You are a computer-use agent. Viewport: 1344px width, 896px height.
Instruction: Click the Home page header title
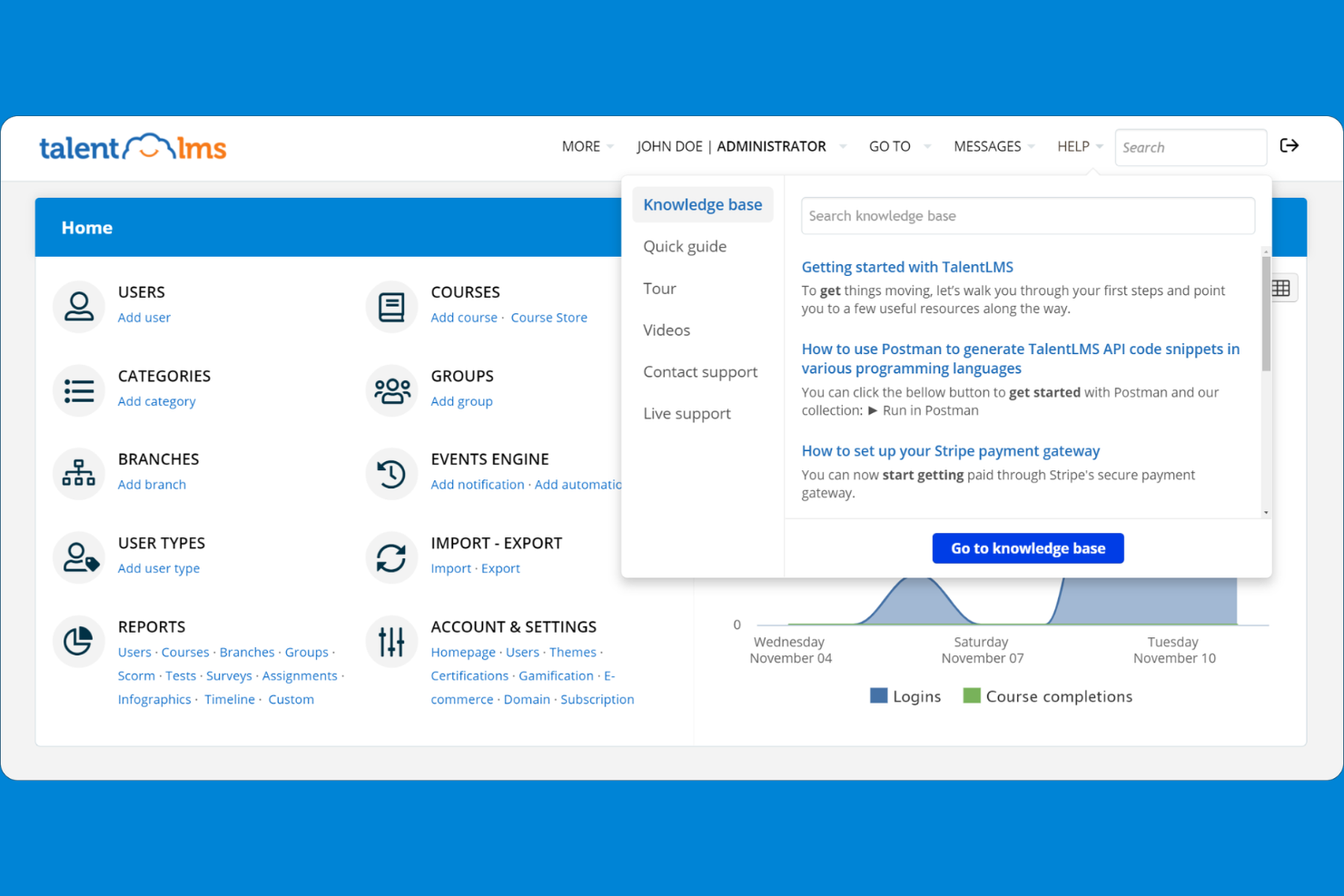tap(87, 228)
